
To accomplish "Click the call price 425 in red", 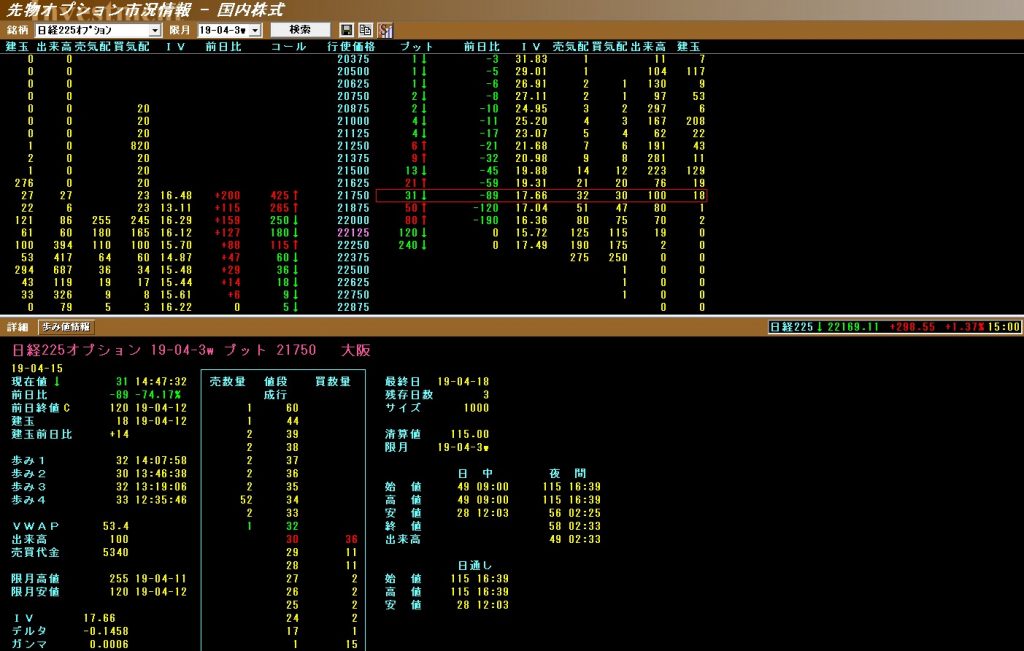I will click(280, 195).
